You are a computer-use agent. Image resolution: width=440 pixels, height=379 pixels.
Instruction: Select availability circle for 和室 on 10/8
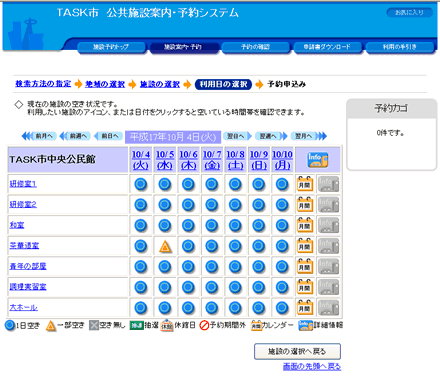tap(235, 225)
